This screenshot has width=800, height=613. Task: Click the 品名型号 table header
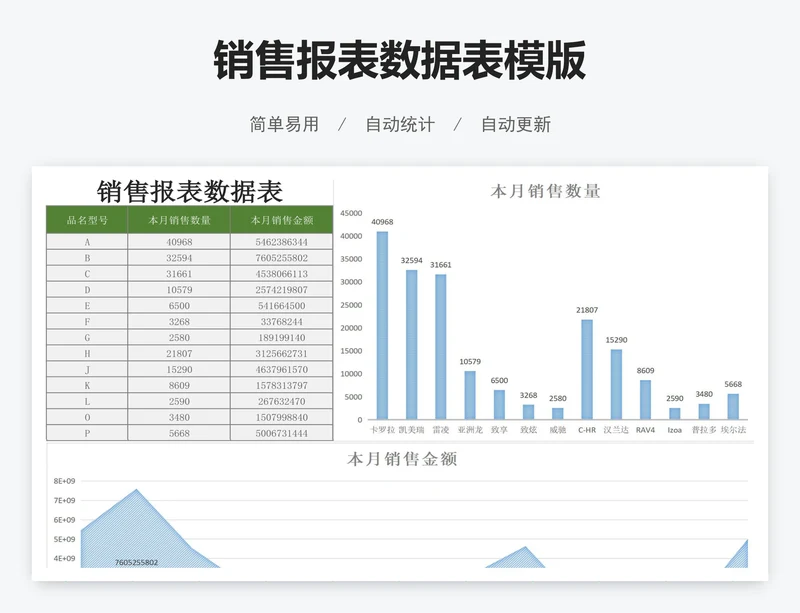pos(87,220)
